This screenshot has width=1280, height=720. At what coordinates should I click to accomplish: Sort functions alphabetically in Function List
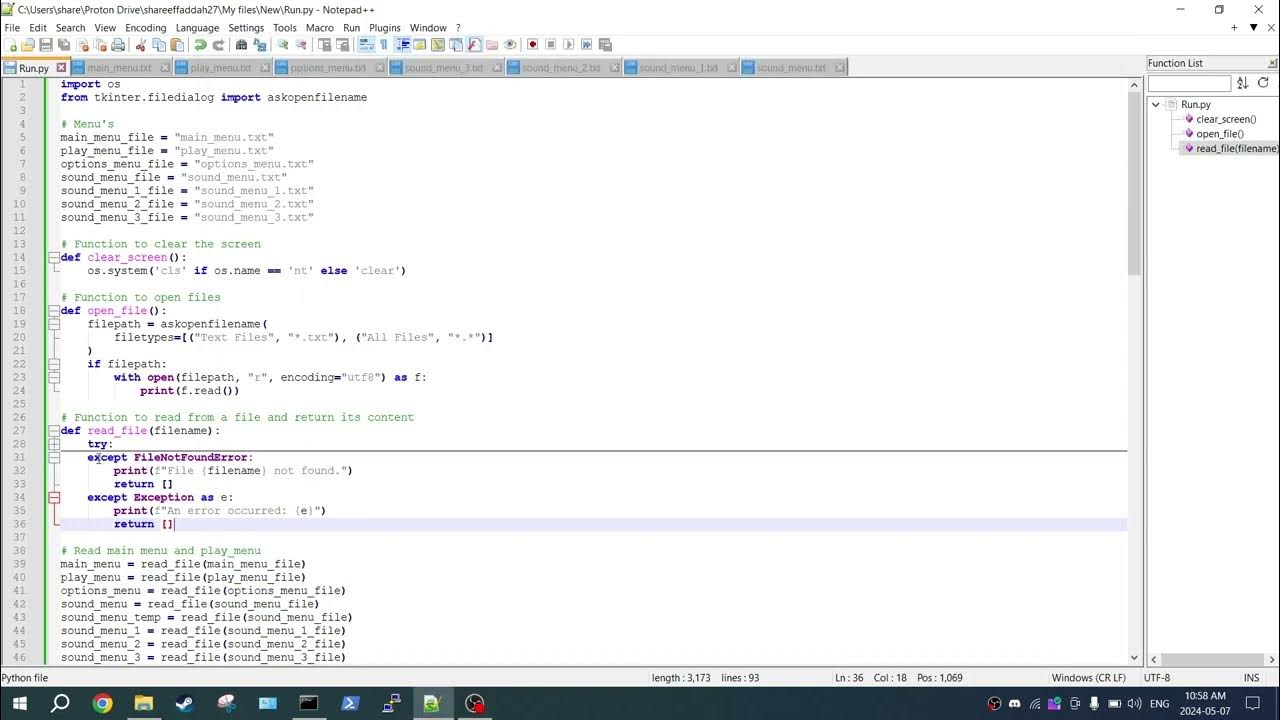click(x=1243, y=83)
